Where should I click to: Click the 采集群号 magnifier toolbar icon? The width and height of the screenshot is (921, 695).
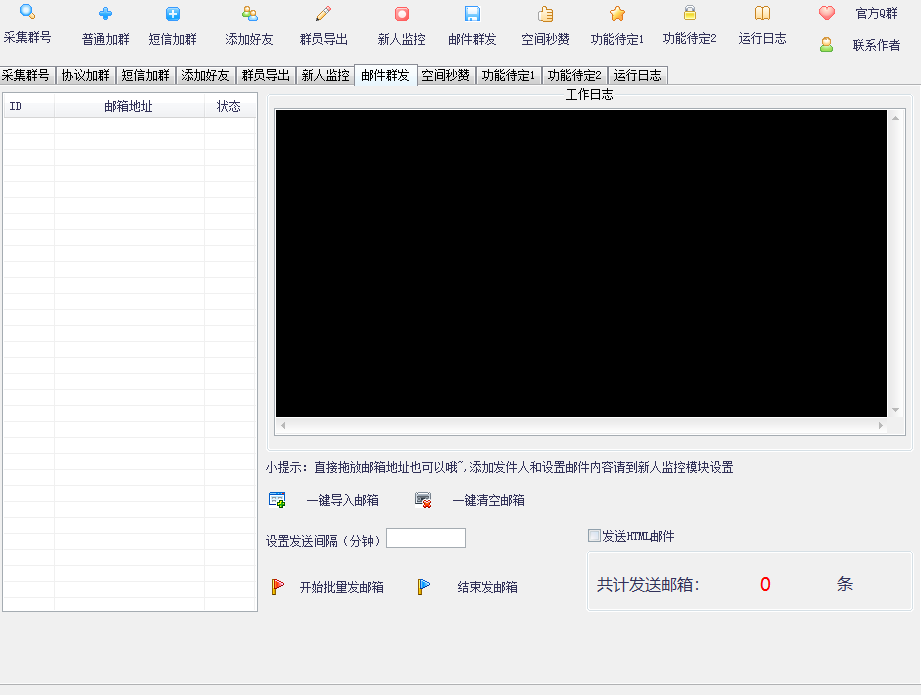27,12
